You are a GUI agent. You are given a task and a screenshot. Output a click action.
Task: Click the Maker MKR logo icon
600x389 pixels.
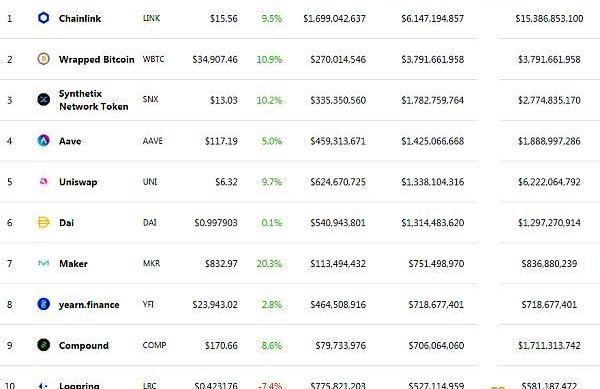point(44,263)
